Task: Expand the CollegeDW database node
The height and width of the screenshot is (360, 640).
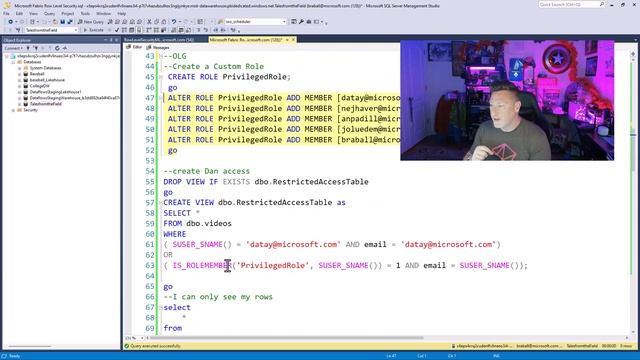Action: pos(19,86)
